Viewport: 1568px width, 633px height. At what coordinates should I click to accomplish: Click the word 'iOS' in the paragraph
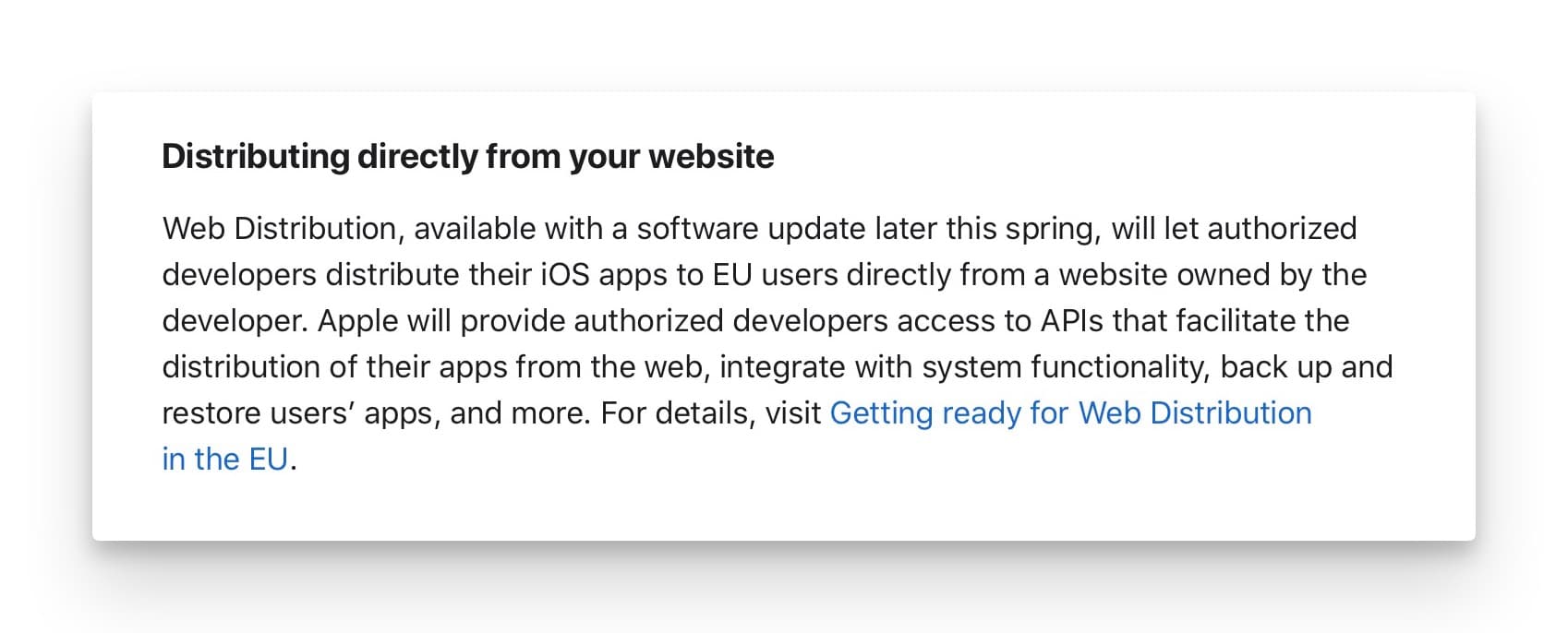pos(565,275)
